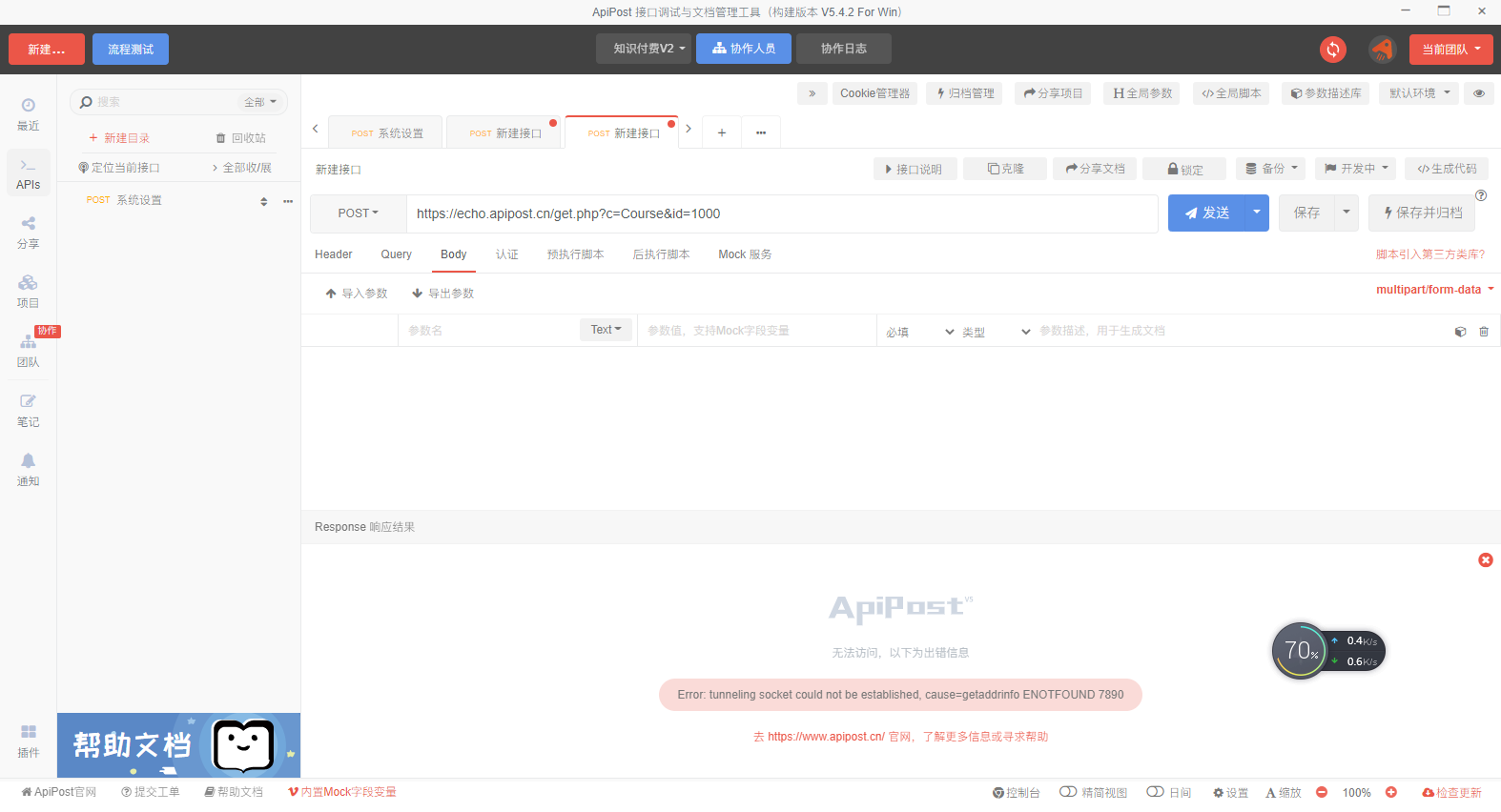Click the 帮助文档 help banner

pos(178,745)
